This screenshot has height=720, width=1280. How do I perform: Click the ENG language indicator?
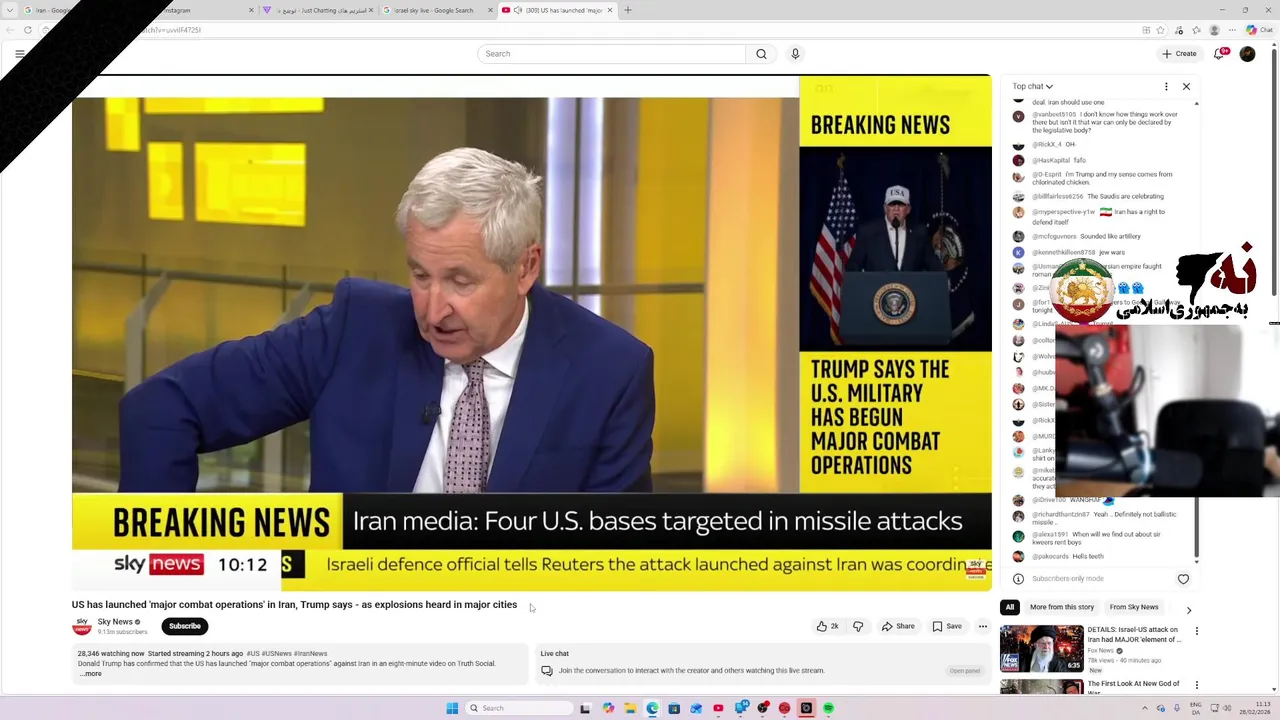[1196, 708]
